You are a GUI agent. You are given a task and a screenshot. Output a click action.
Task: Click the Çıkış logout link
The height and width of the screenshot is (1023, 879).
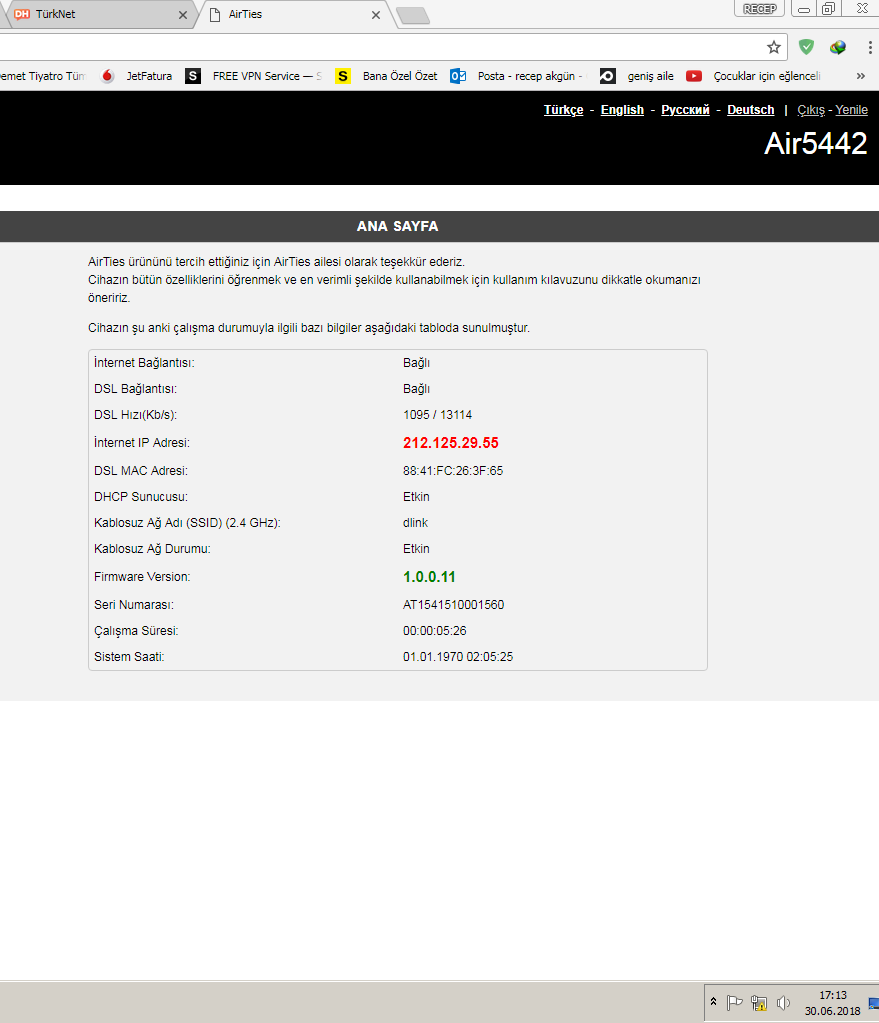click(x=810, y=110)
